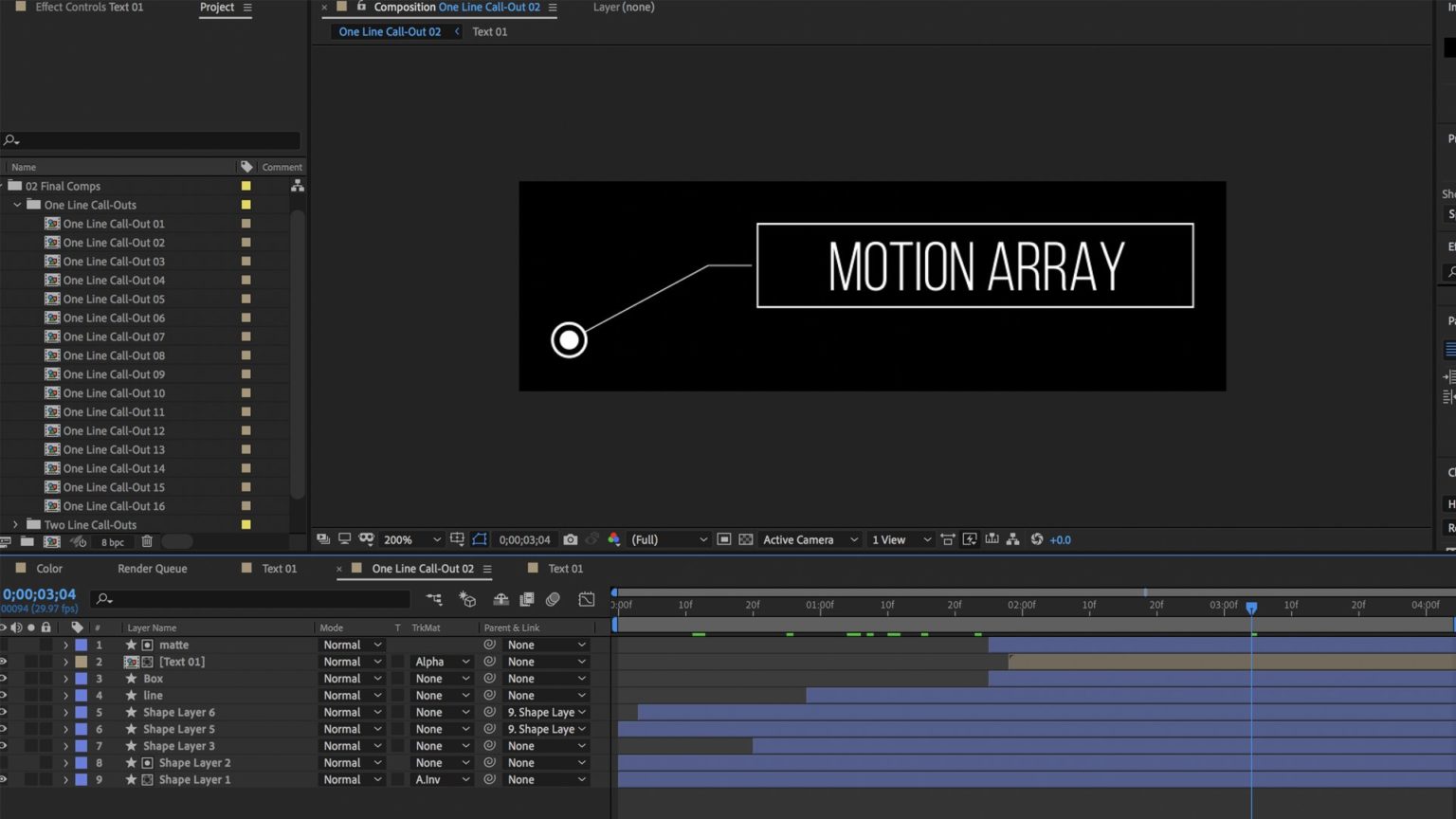Hide the Shape Layer 6 layer
Viewport: 1456px width, 819px height.
tap(4, 712)
